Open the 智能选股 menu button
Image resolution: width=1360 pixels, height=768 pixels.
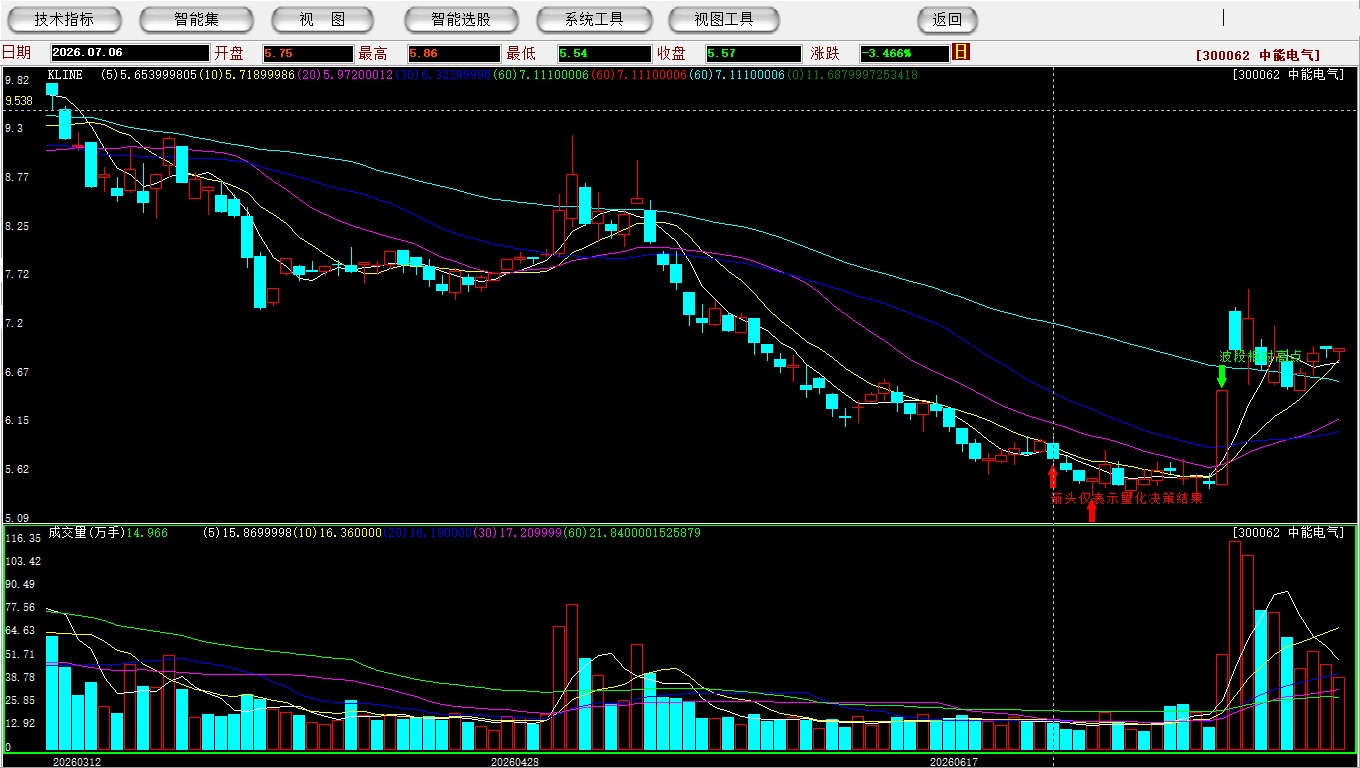(x=461, y=19)
